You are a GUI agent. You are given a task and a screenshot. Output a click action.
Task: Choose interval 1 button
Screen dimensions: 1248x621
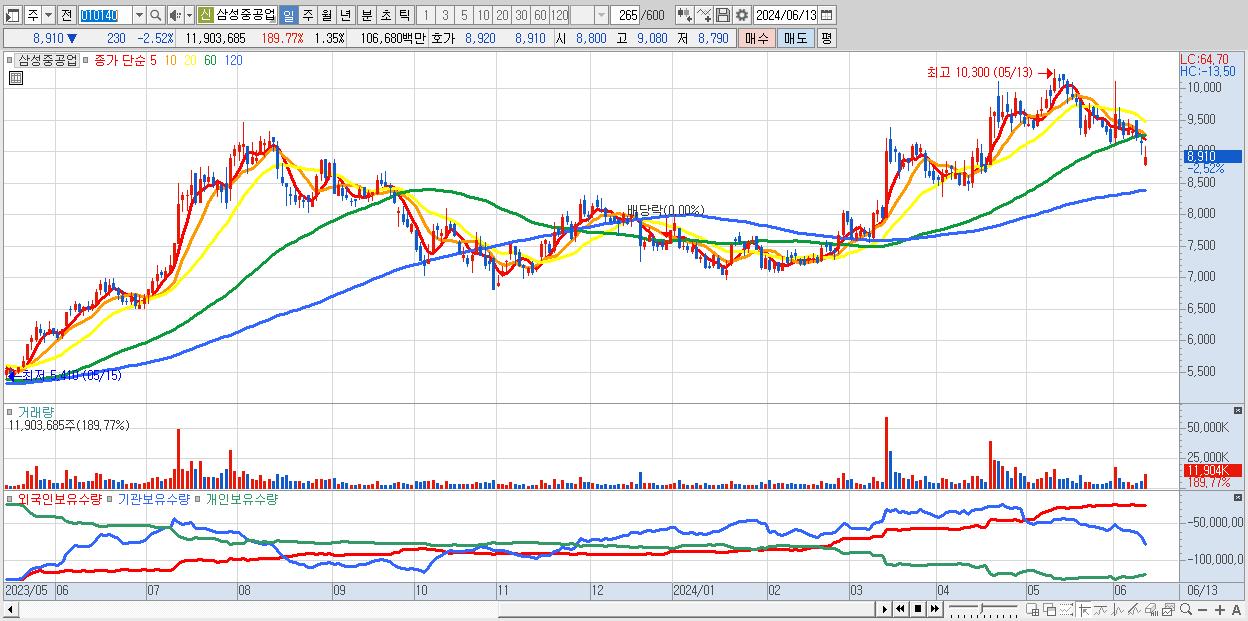point(426,16)
